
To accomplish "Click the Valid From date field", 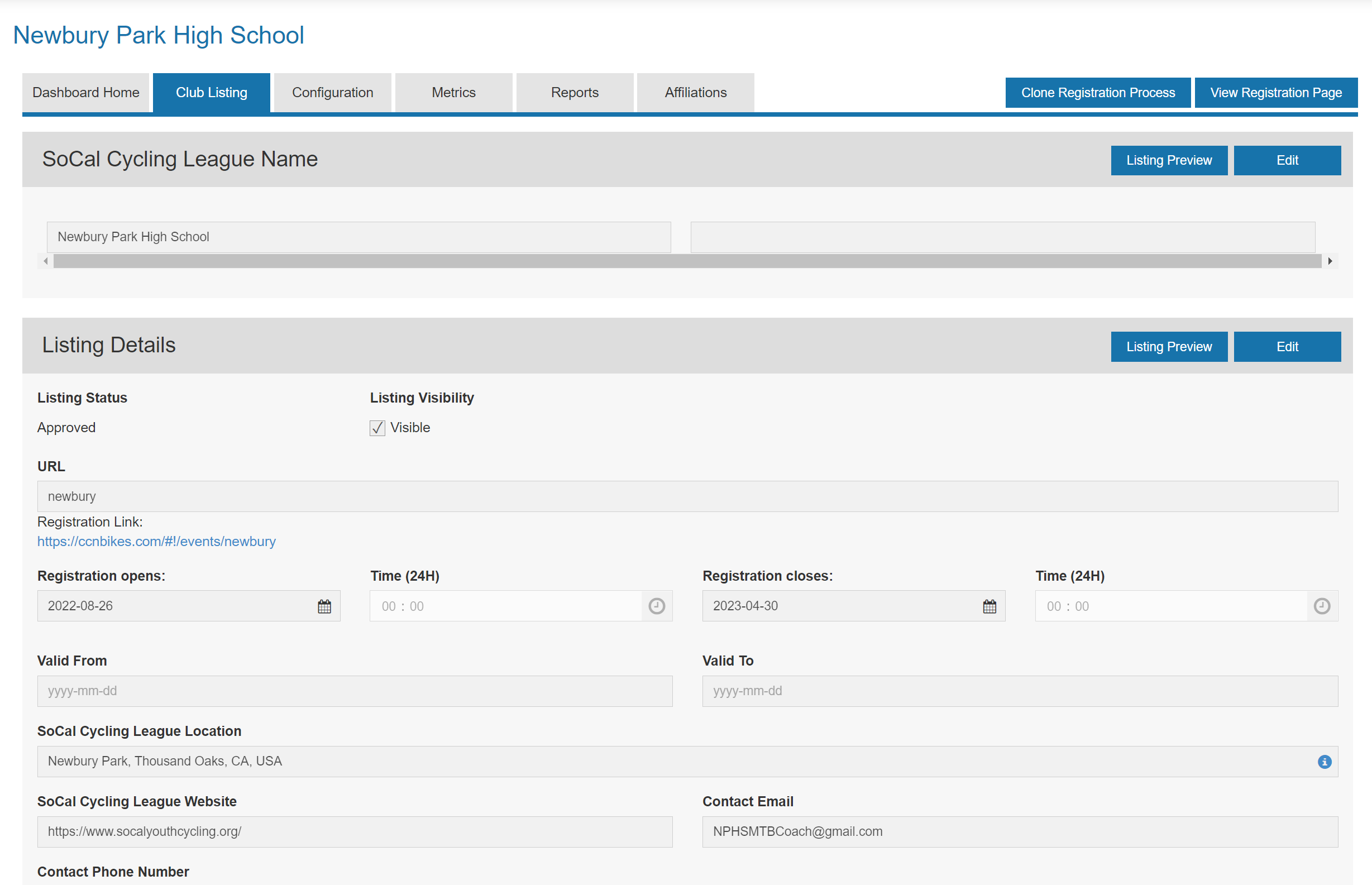I will pyautogui.click(x=355, y=691).
